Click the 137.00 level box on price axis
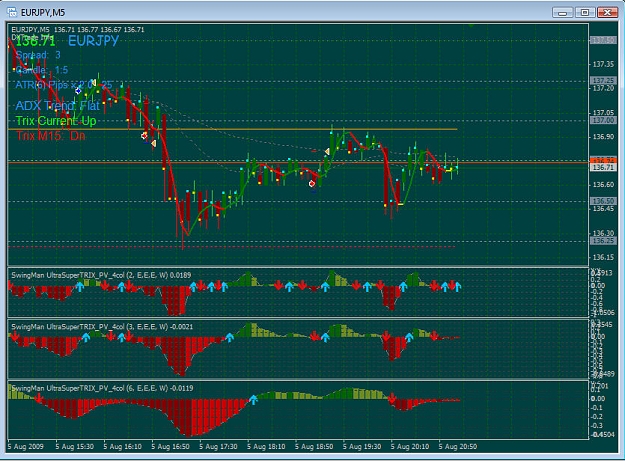Image resolution: width=625 pixels, height=461 pixels. (603, 120)
